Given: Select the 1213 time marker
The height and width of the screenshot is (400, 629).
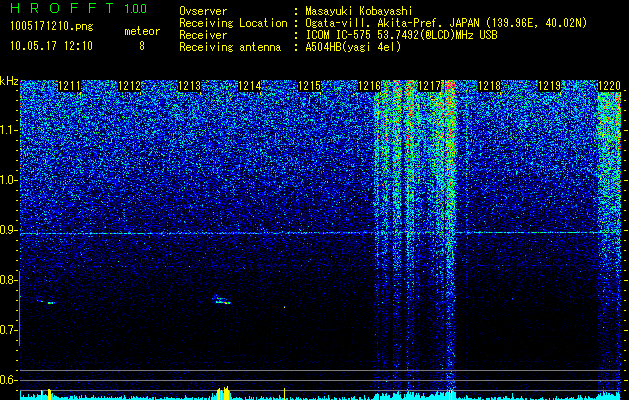Looking at the screenshot, I should pos(189,86).
